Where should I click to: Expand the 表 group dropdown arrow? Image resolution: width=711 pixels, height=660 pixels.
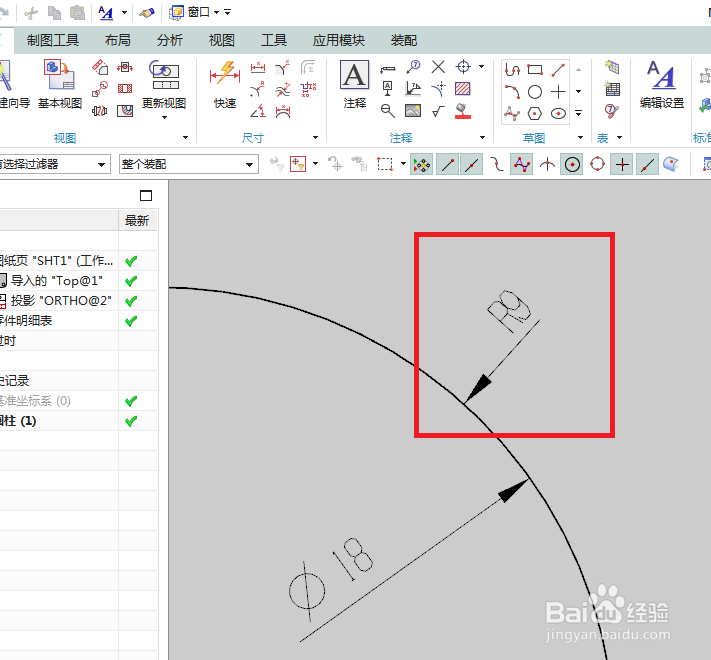coord(619,137)
